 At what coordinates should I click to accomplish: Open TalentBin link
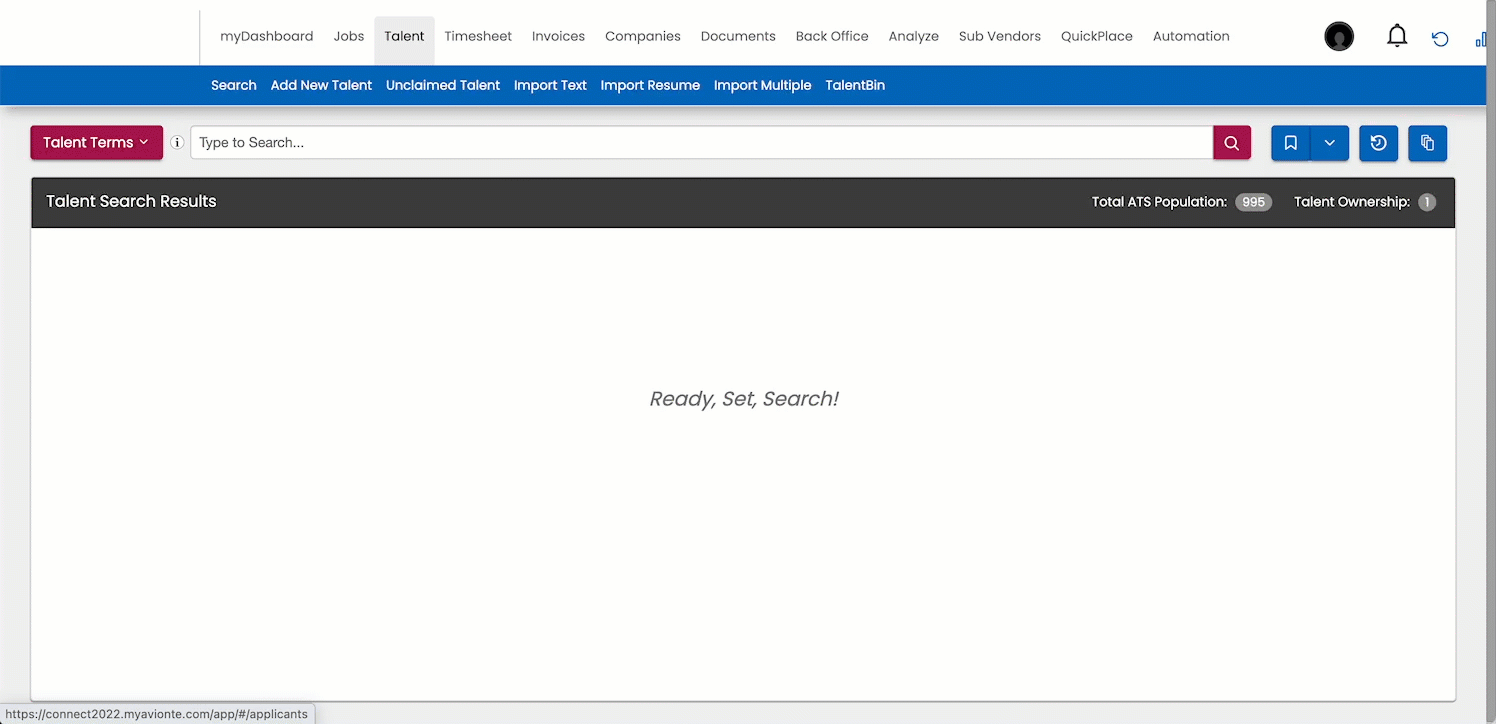[x=855, y=85]
